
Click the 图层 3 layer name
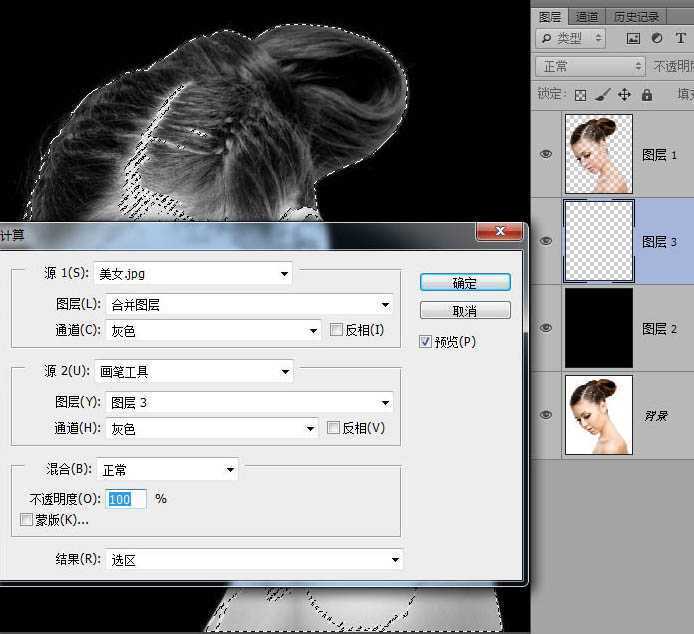(659, 242)
